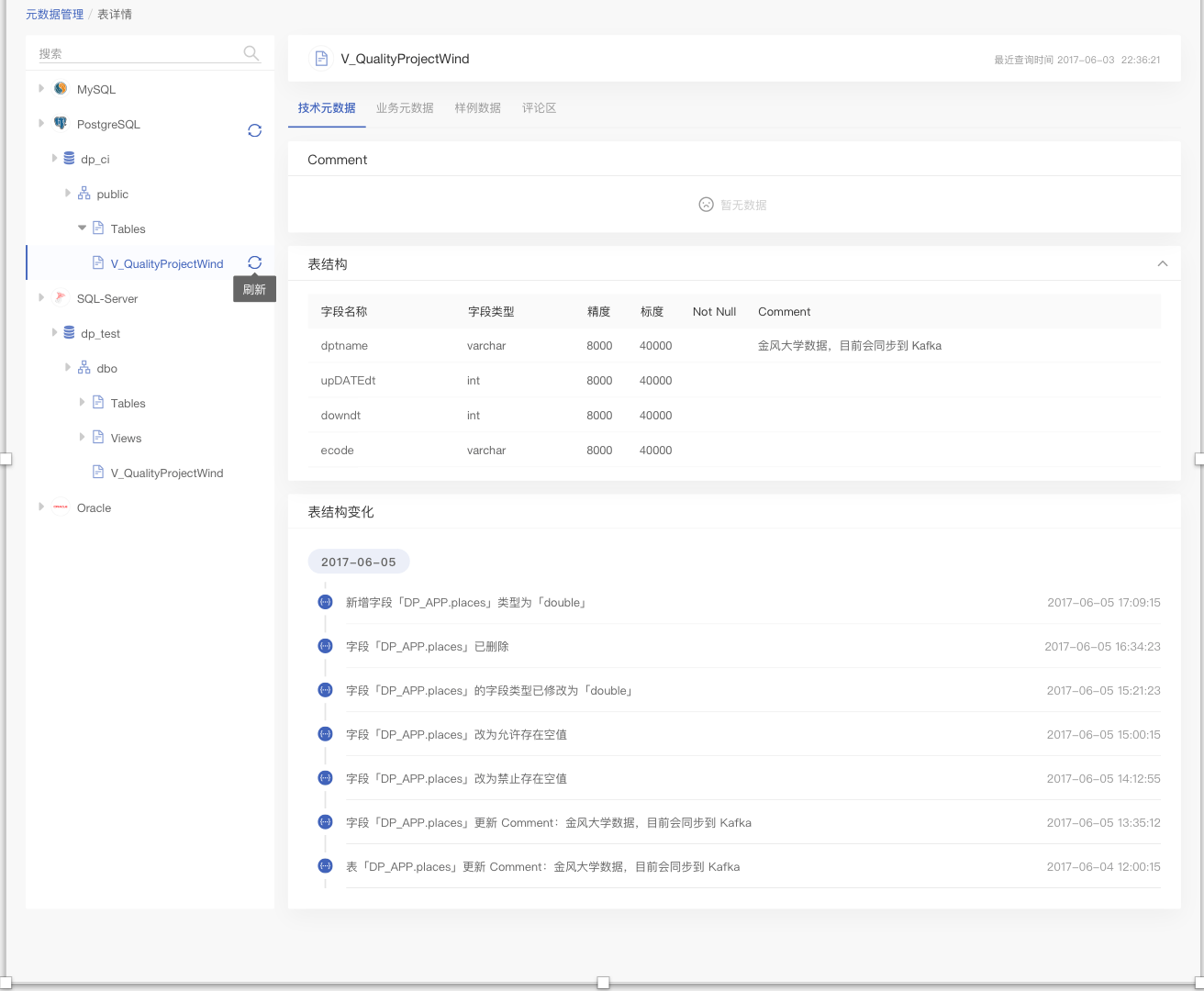The width and height of the screenshot is (1204, 991).
Task: Collapse the 表结构 section with chevron
Action: [1162, 264]
